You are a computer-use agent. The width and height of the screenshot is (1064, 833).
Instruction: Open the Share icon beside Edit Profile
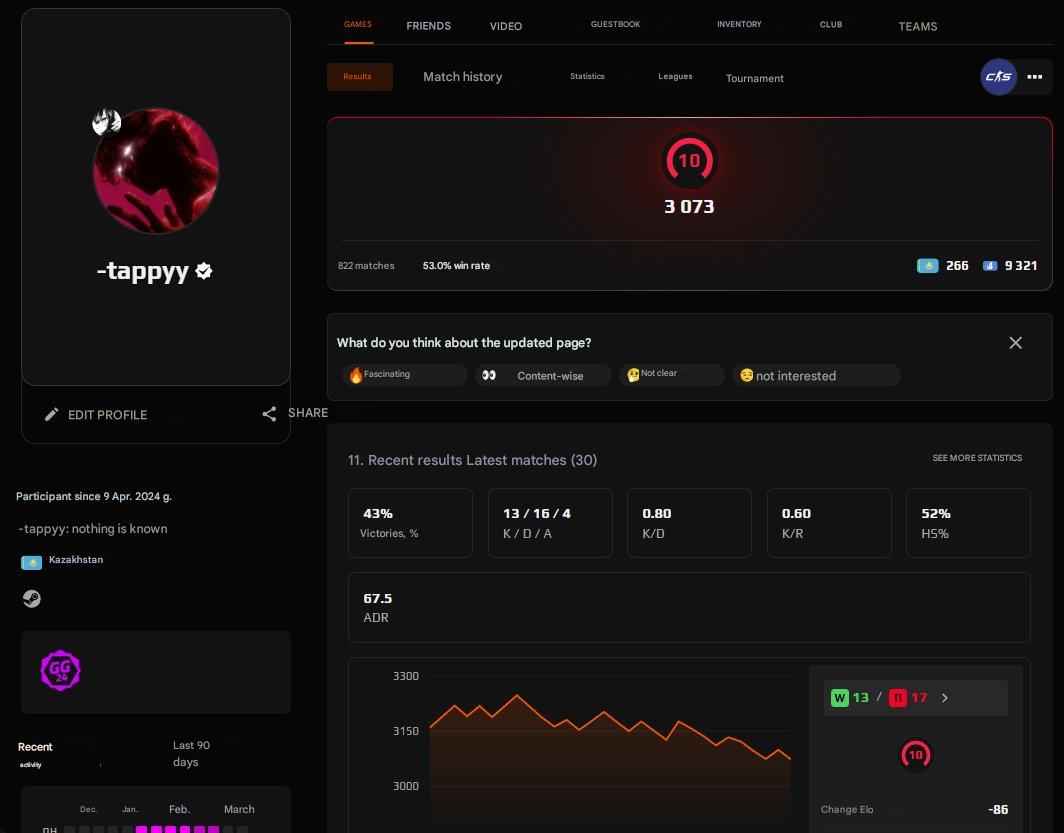(x=269, y=413)
